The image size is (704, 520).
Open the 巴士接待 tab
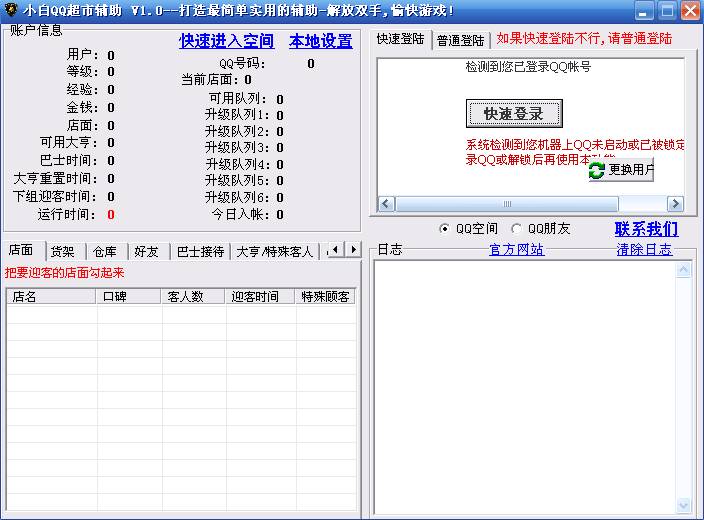[200, 251]
